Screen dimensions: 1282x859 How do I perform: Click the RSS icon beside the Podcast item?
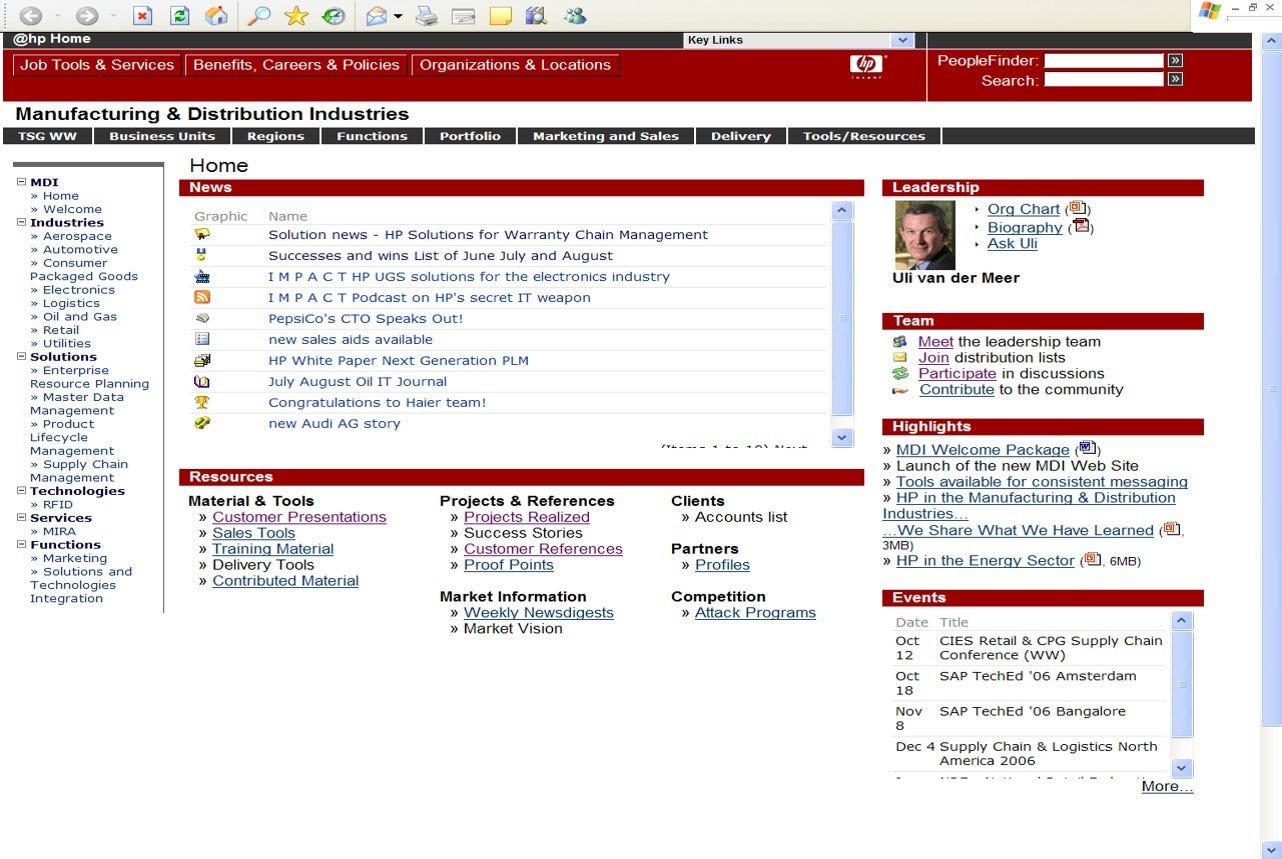[202, 297]
